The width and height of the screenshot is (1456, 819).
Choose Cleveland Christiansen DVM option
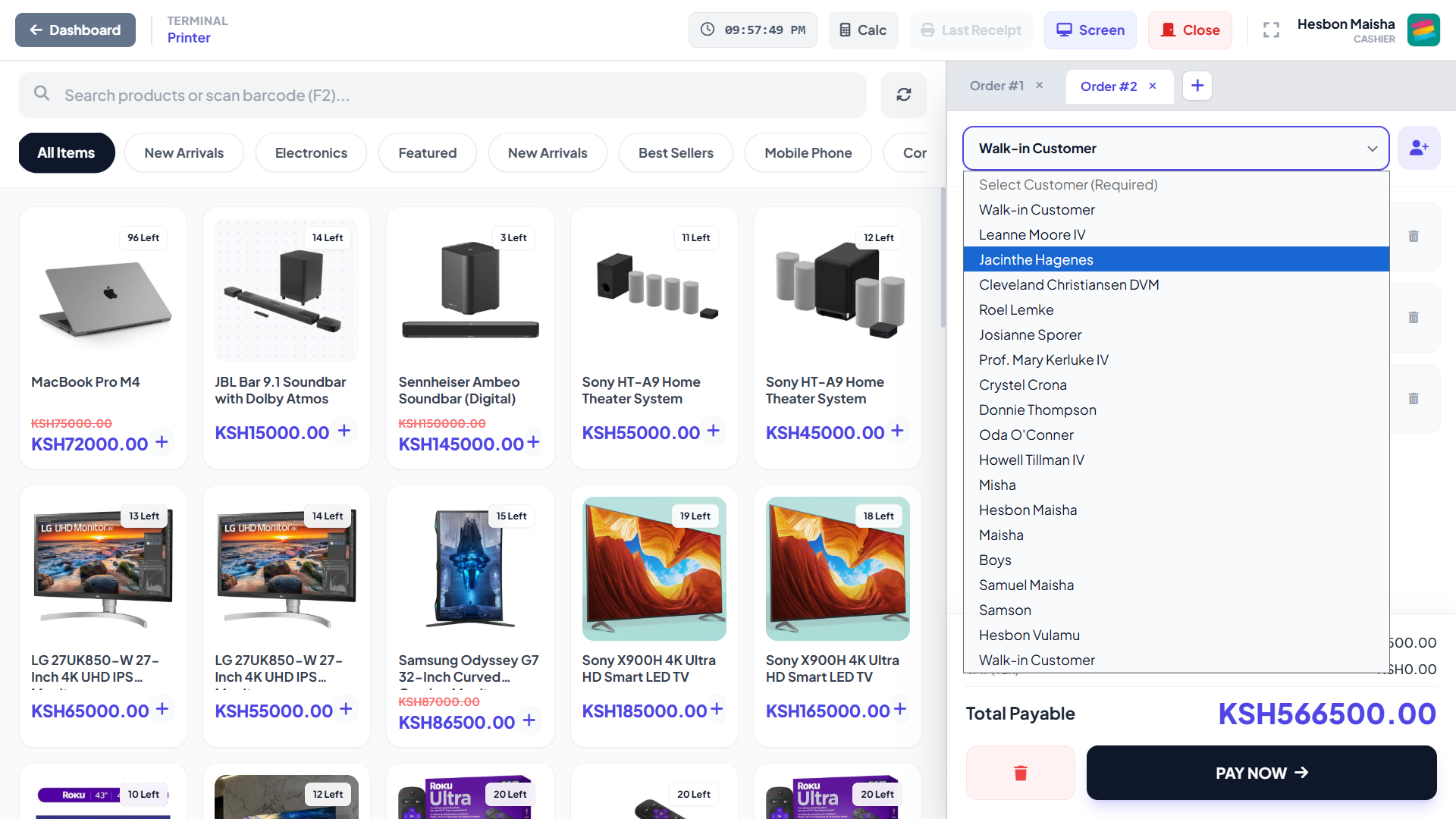tap(1175, 284)
